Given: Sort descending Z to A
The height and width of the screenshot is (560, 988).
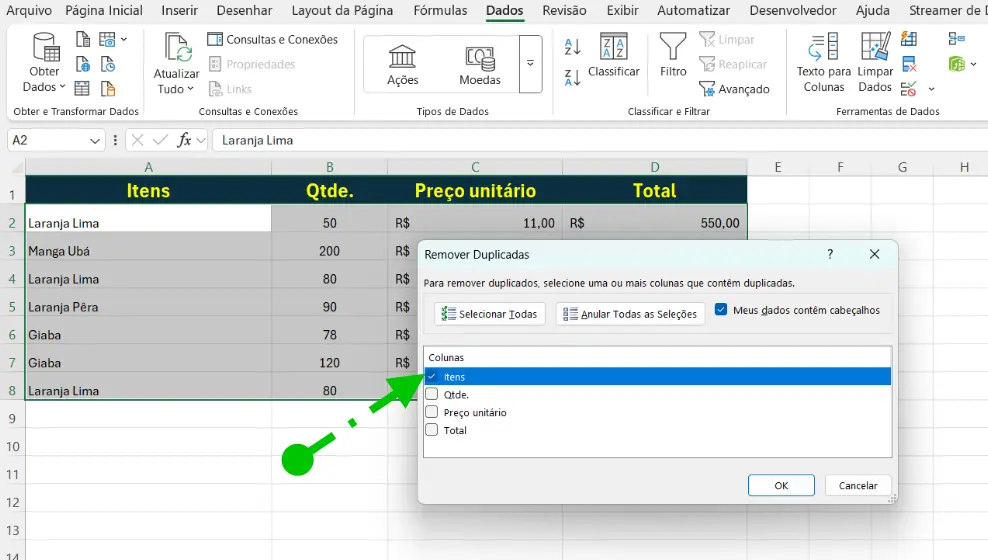Looking at the screenshot, I should (x=572, y=77).
